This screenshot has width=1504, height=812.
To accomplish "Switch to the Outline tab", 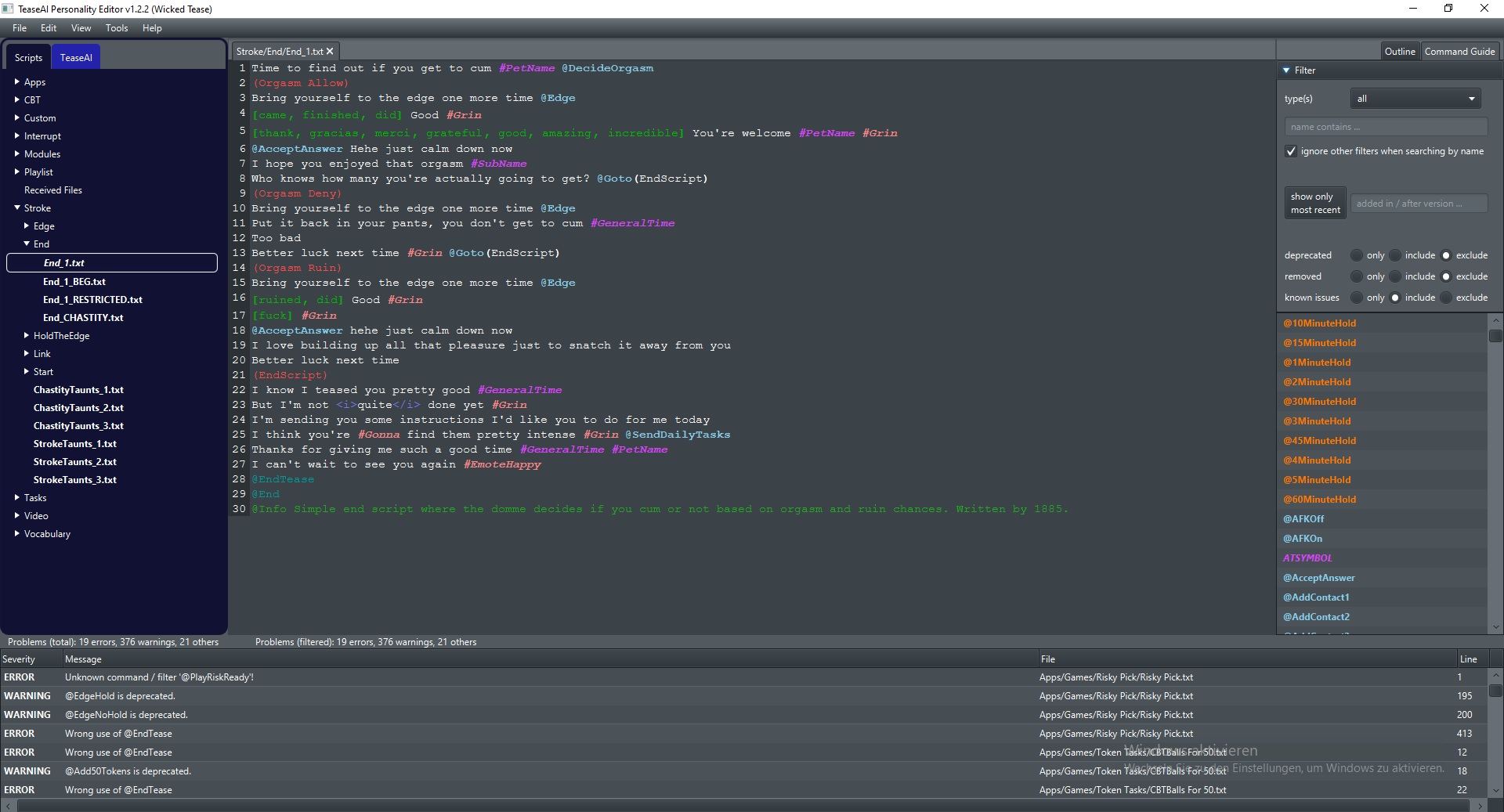I will 1400,52.
